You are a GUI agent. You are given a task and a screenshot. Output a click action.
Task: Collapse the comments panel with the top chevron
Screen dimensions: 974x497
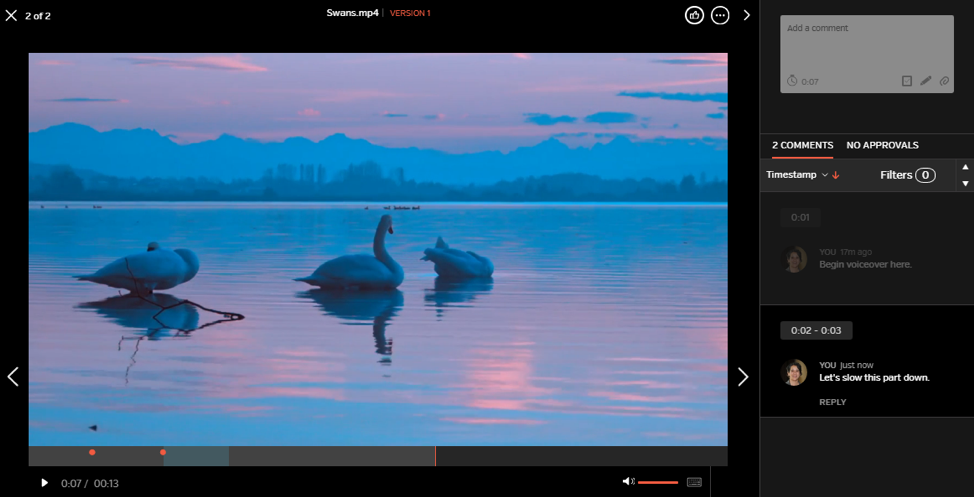click(747, 16)
